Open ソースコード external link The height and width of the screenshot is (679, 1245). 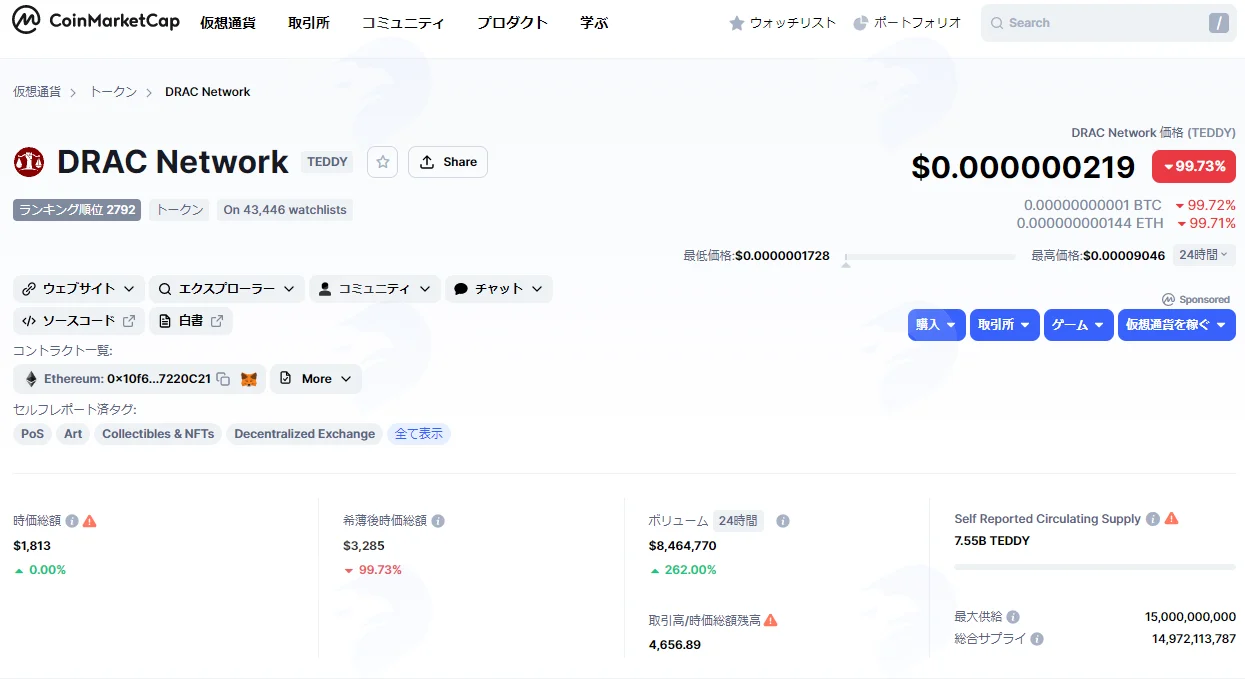click(x=79, y=321)
